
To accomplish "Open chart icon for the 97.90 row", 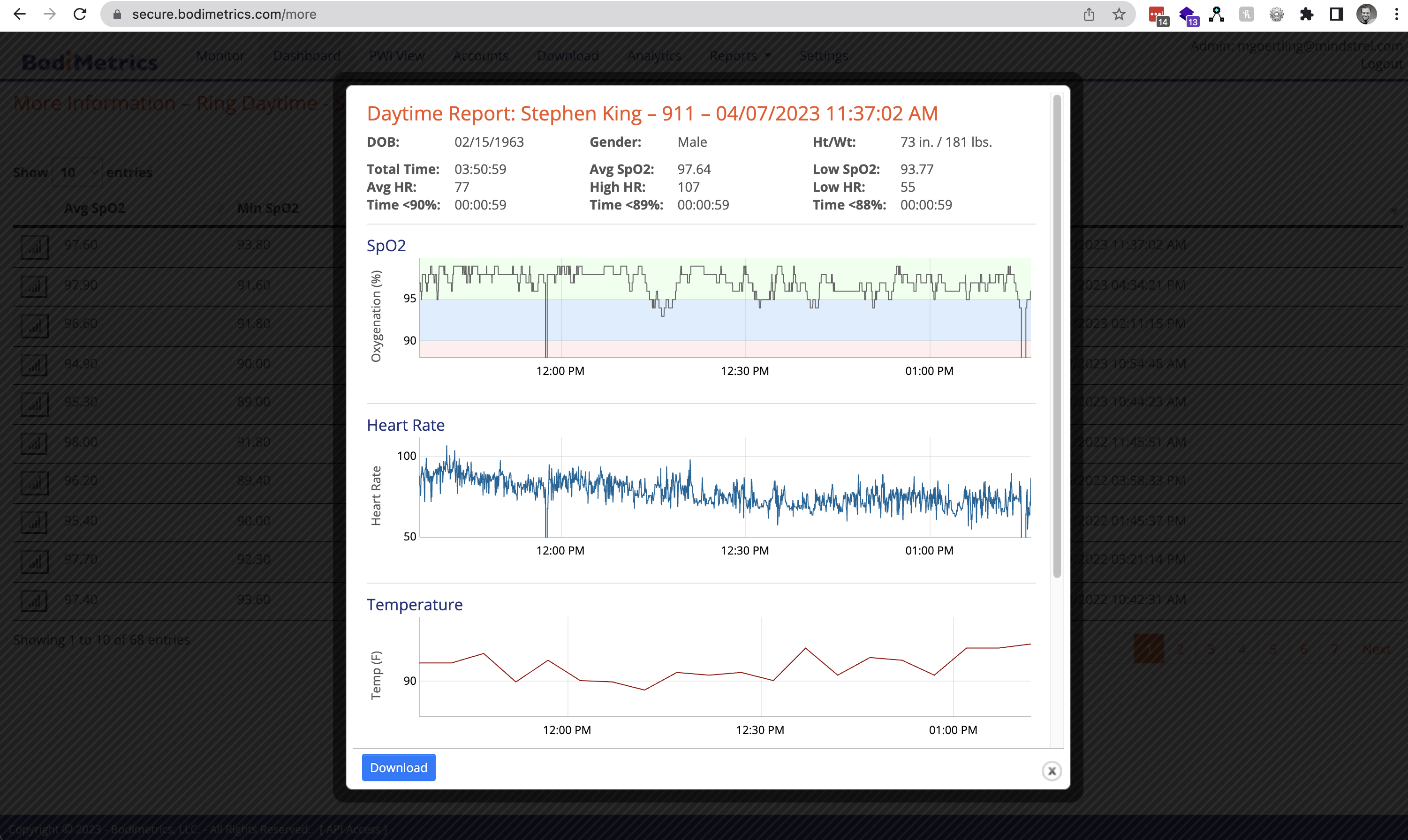I will [35, 286].
